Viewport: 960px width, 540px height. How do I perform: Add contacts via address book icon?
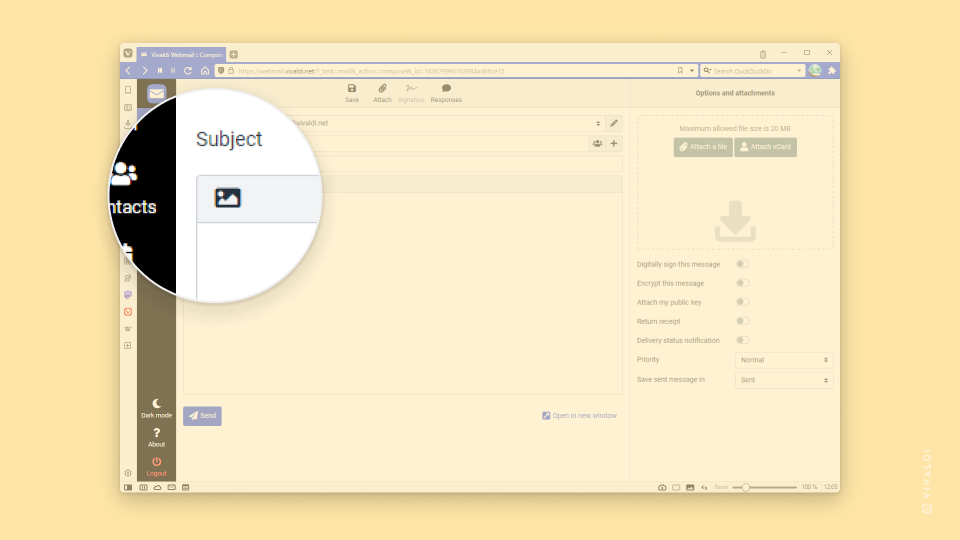597,143
